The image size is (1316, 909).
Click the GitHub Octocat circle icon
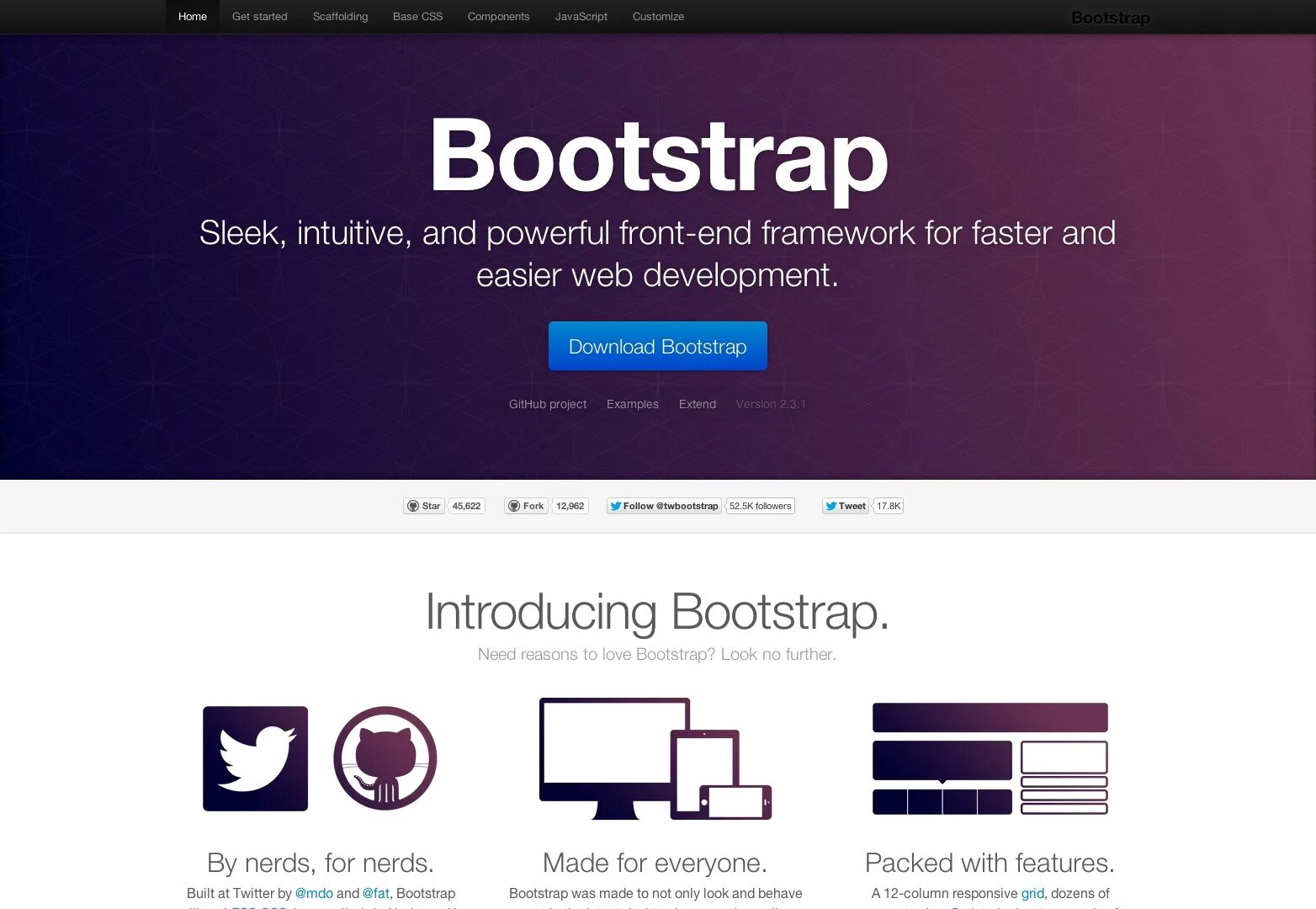click(385, 758)
